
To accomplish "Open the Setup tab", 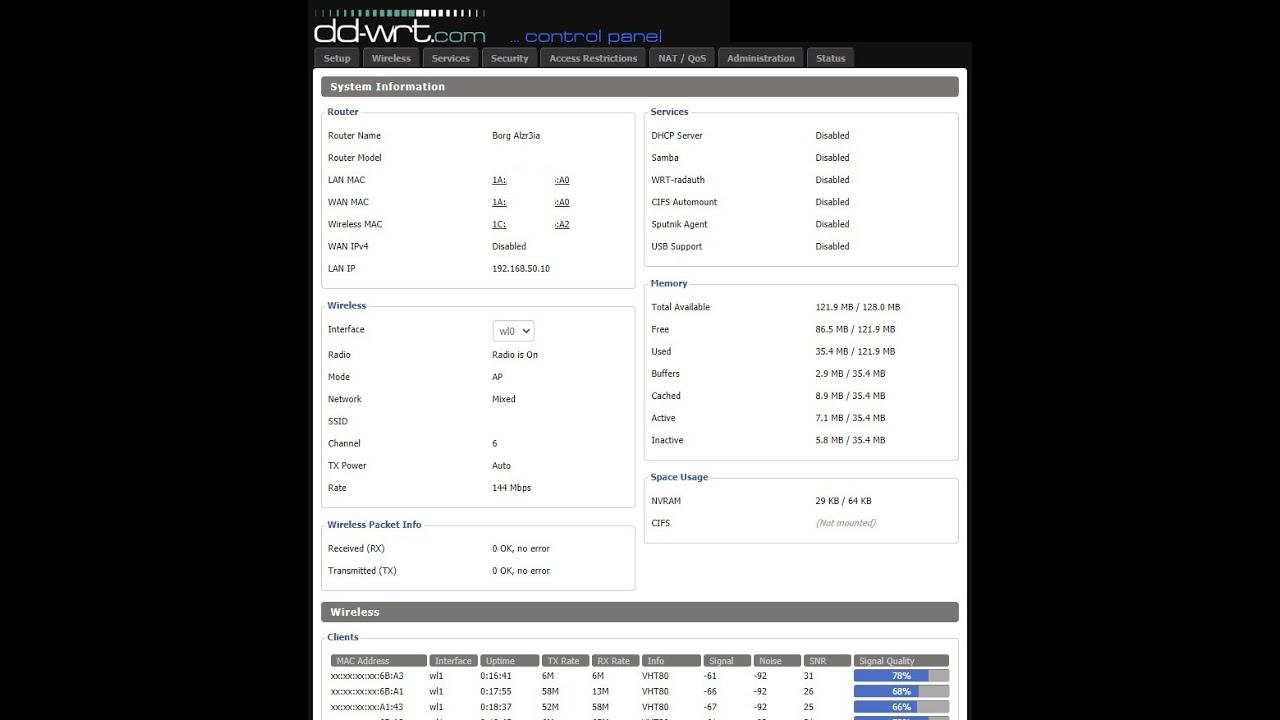I will pyautogui.click(x=337, y=58).
